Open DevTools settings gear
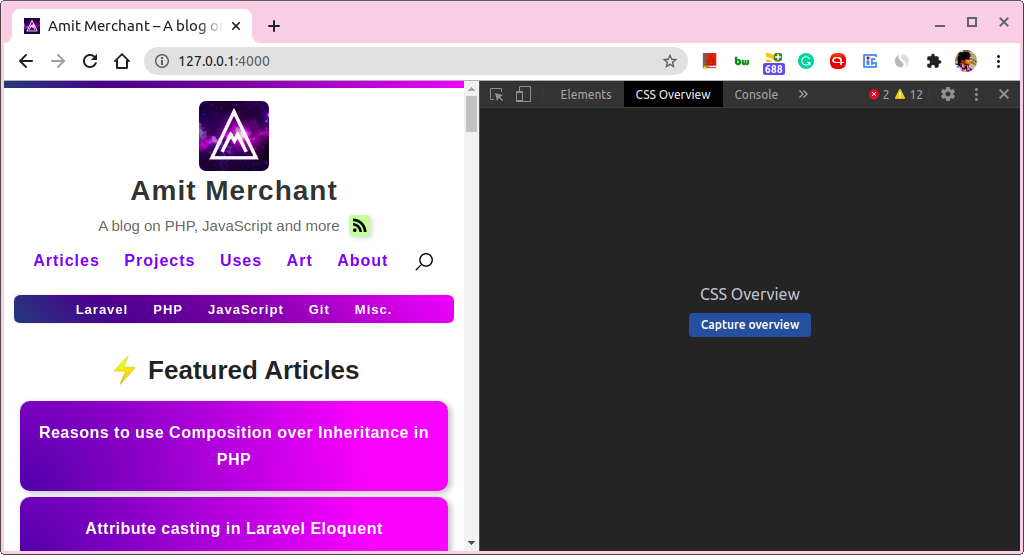Screen dimensions: 1024x555 [x=948, y=94]
